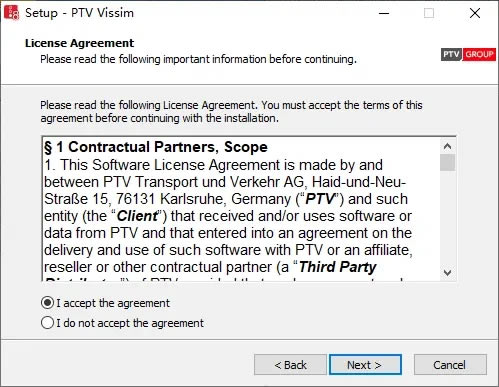
Task: Click the greyed-out maximize window button
Action: click(x=429, y=13)
